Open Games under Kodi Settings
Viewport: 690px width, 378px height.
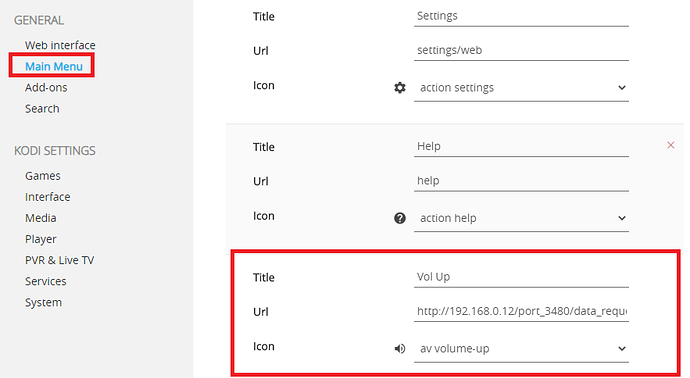click(43, 176)
